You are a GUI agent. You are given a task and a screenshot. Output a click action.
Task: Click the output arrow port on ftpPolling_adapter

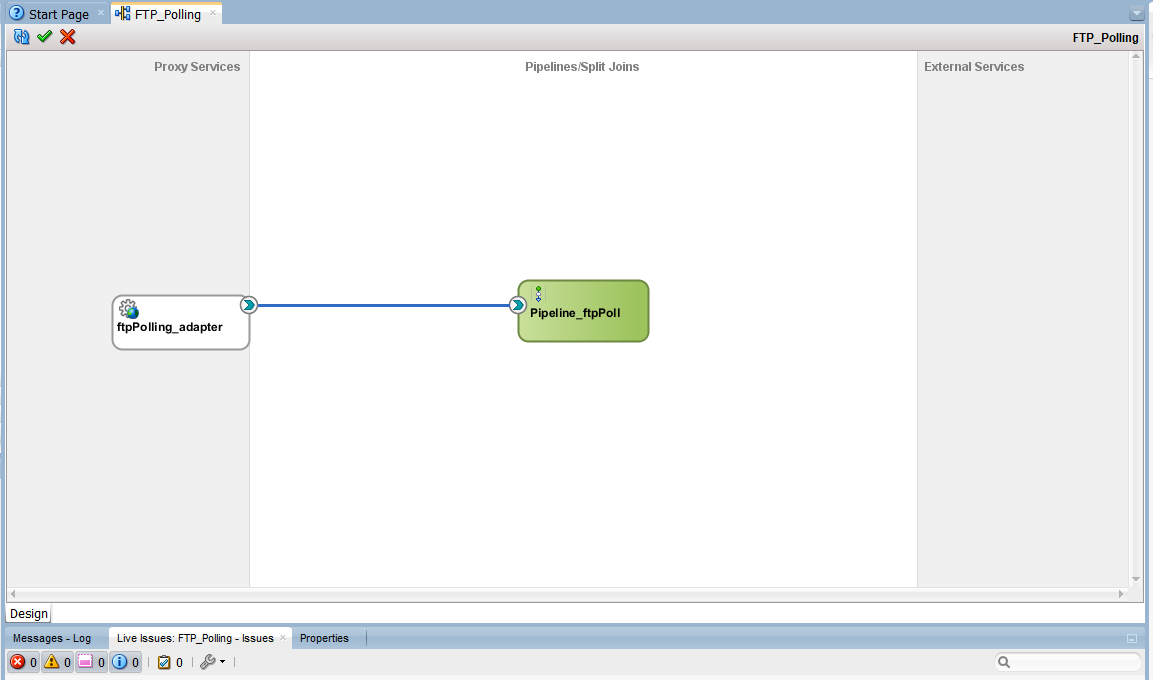click(249, 305)
